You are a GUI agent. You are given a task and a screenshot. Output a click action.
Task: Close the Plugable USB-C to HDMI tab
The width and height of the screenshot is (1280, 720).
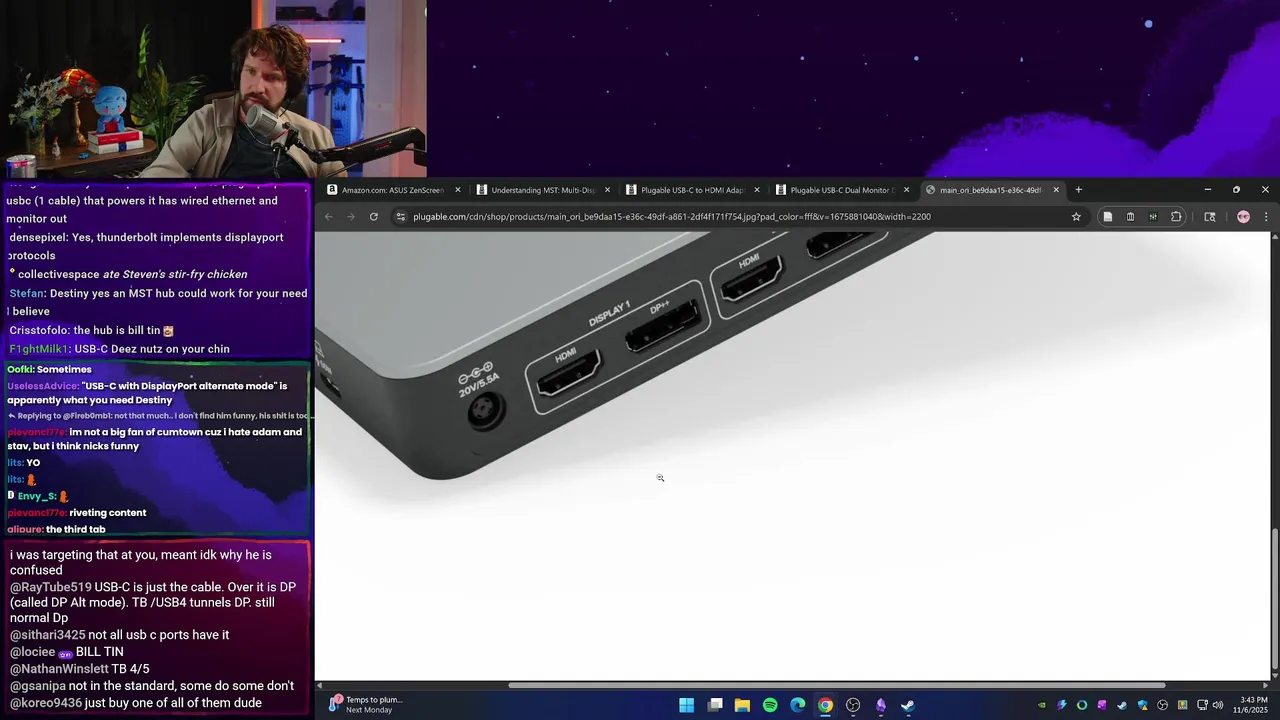coord(756,190)
